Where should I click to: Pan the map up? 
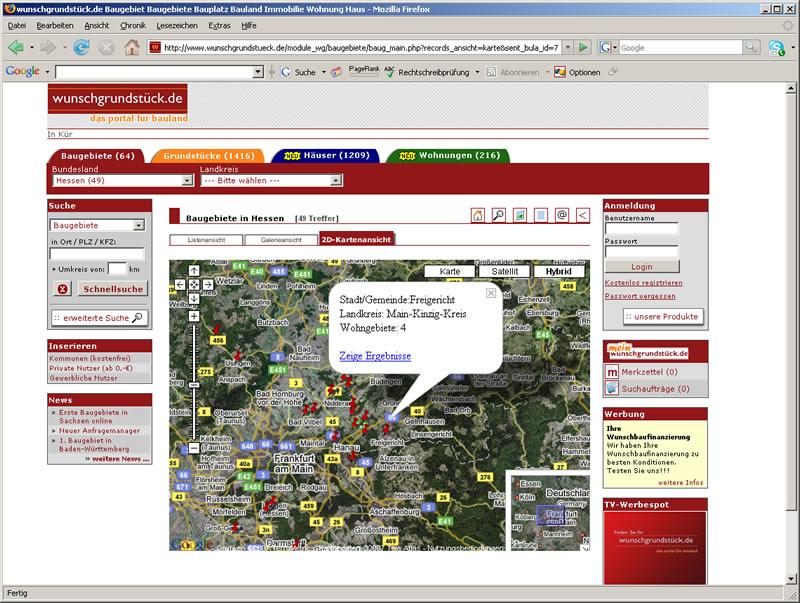(x=194, y=270)
